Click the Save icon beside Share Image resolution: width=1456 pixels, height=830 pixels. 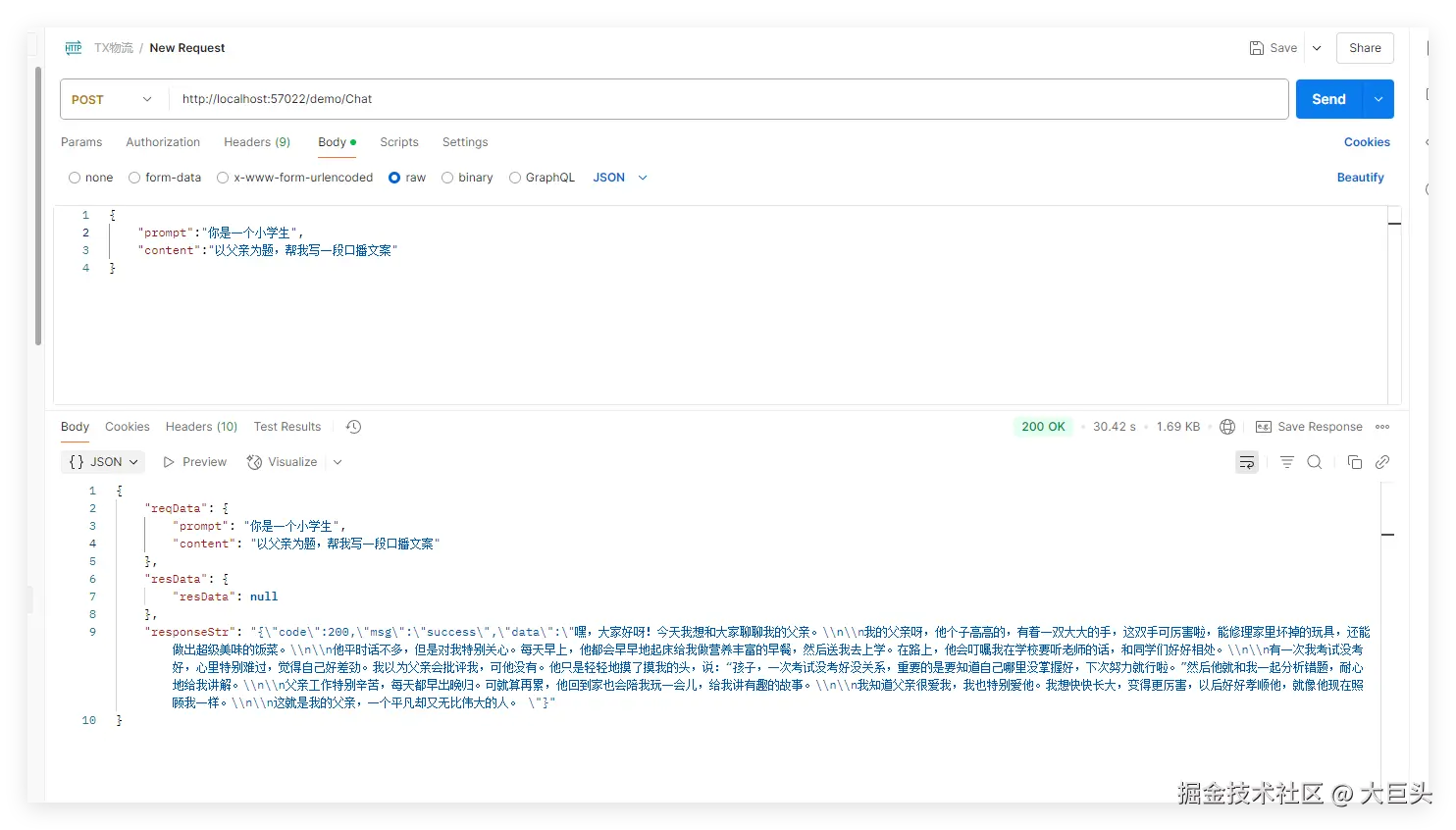[1256, 47]
